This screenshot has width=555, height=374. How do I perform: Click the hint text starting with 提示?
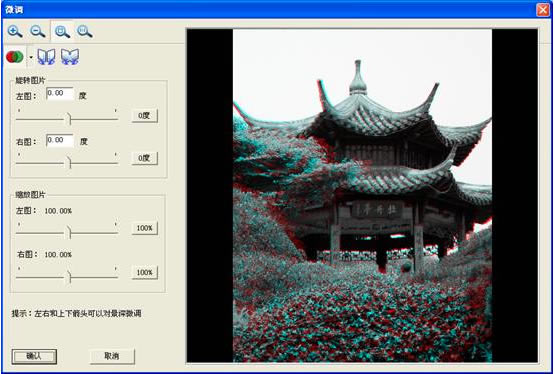click(x=76, y=313)
